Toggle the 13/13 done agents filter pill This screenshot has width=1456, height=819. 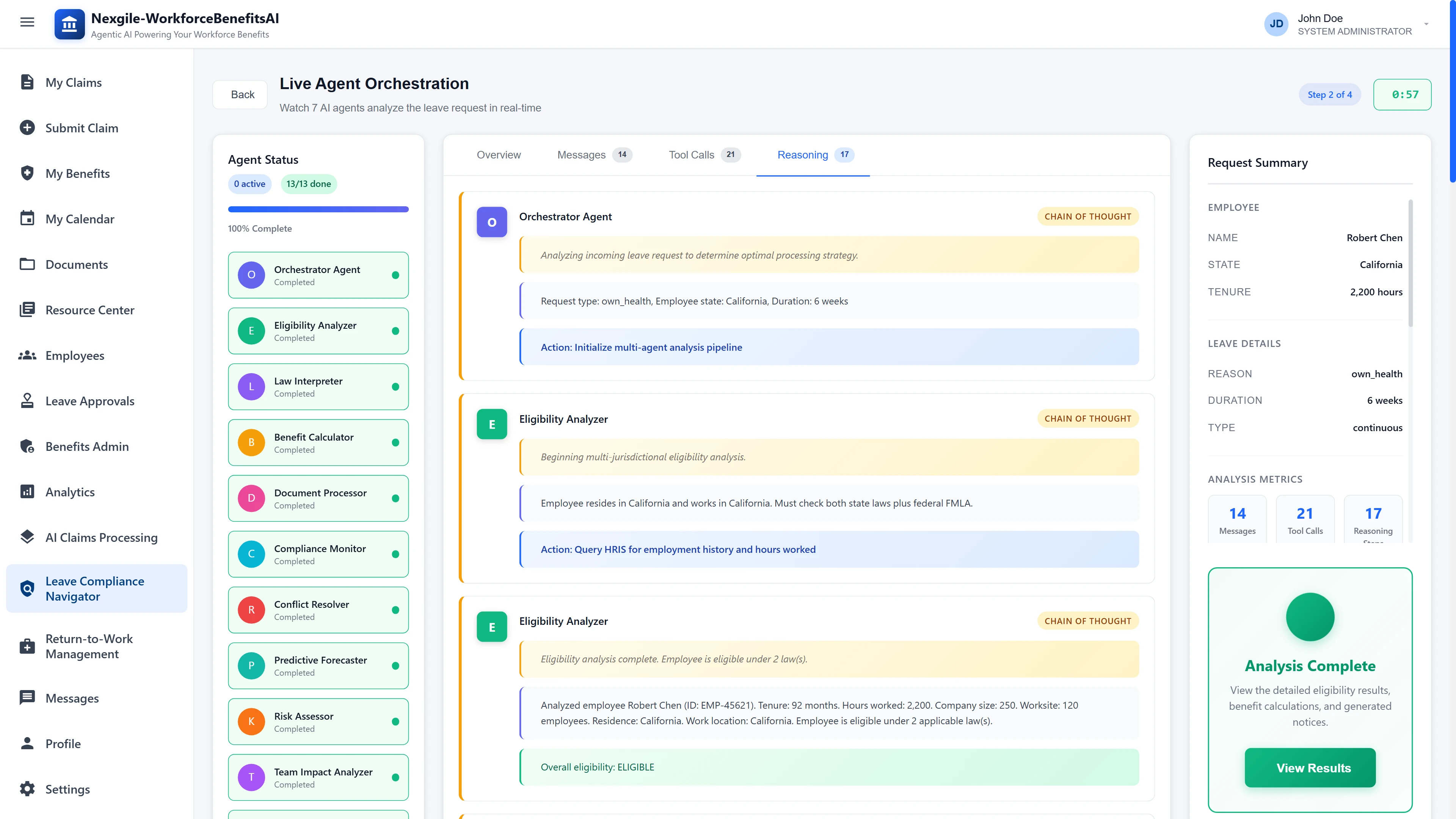point(309,184)
